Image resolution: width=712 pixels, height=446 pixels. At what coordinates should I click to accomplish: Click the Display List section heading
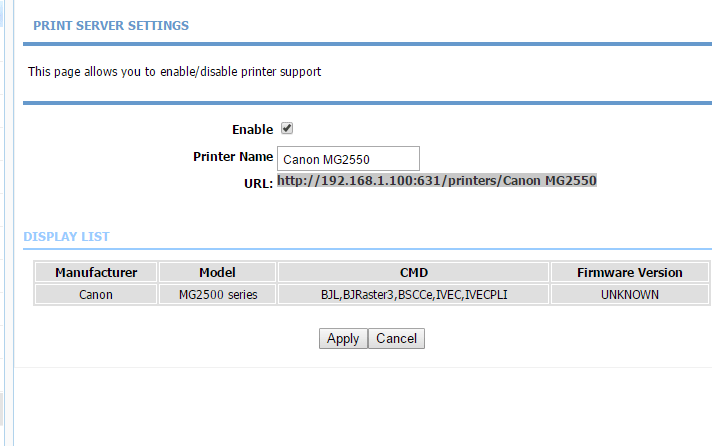pyautogui.click(x=66, y=237)
